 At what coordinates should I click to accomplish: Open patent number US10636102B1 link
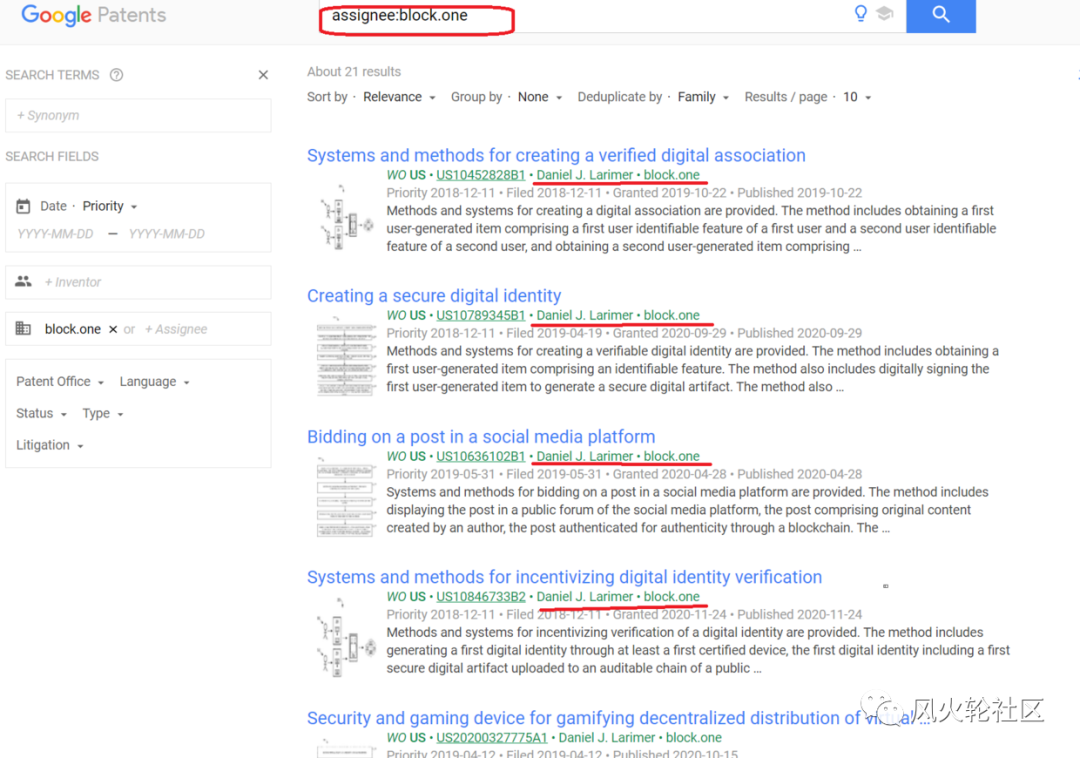480,456
